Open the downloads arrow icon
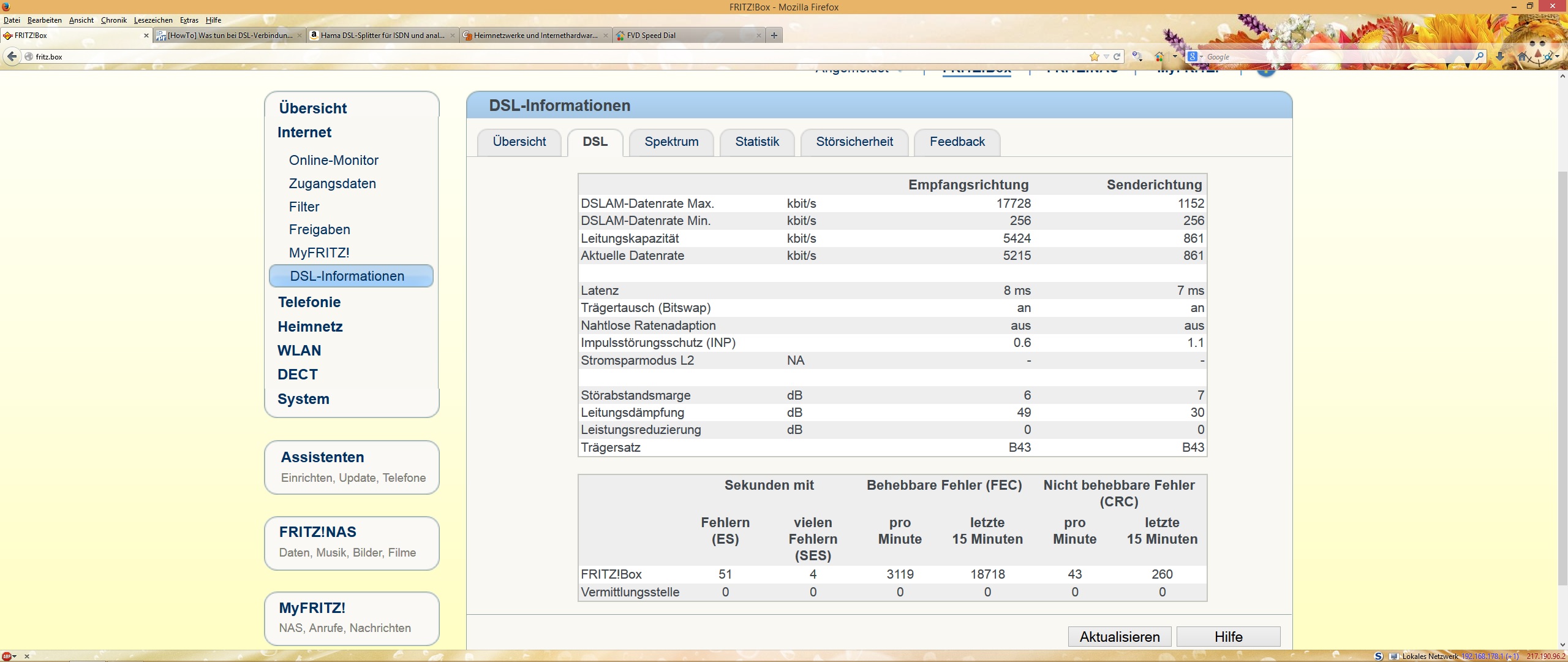Viewport: 1568px width, 662px height. 1499,56
